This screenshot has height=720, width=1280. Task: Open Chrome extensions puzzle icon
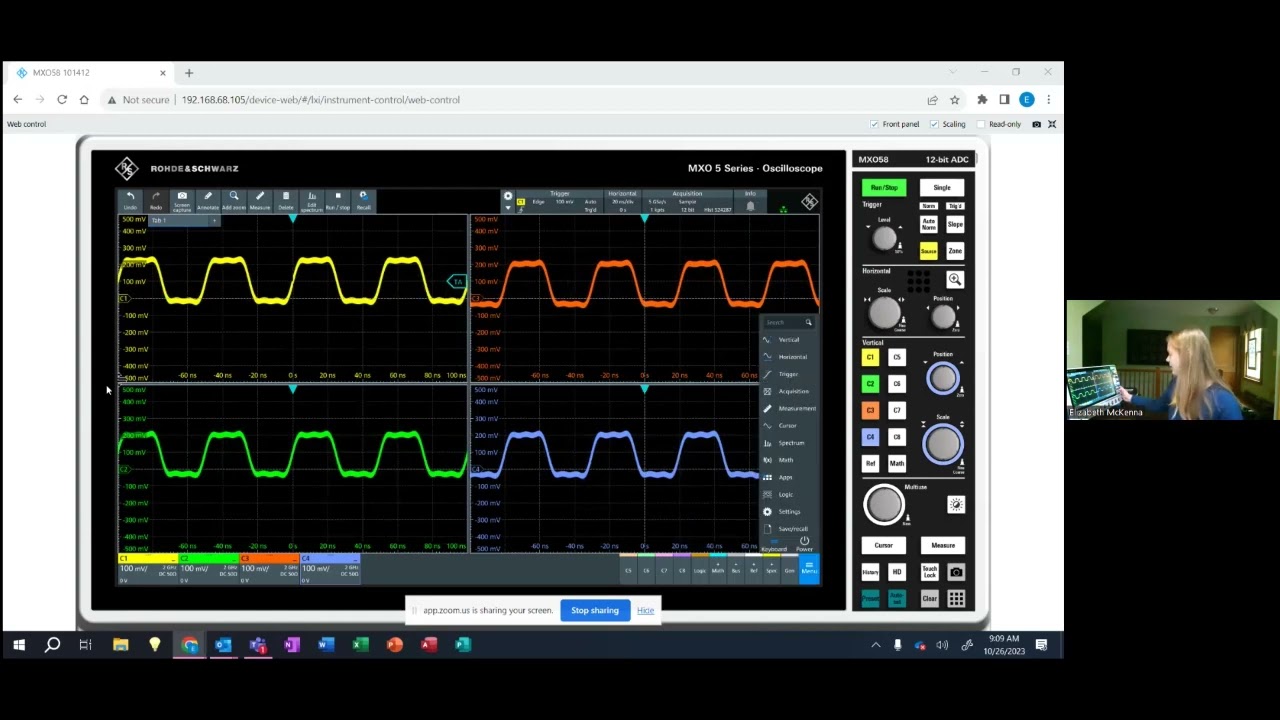tap(982, 100)
